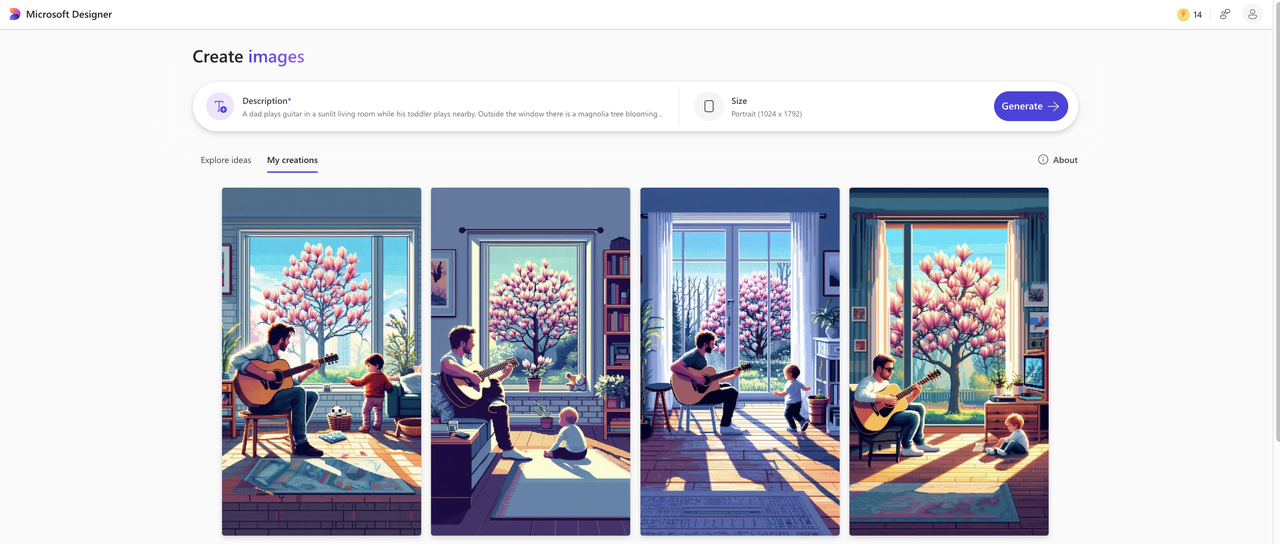Viewport: 1280px width, 544px height.
Task: Click the portrait size shape icon
Action: pos(708,106)
